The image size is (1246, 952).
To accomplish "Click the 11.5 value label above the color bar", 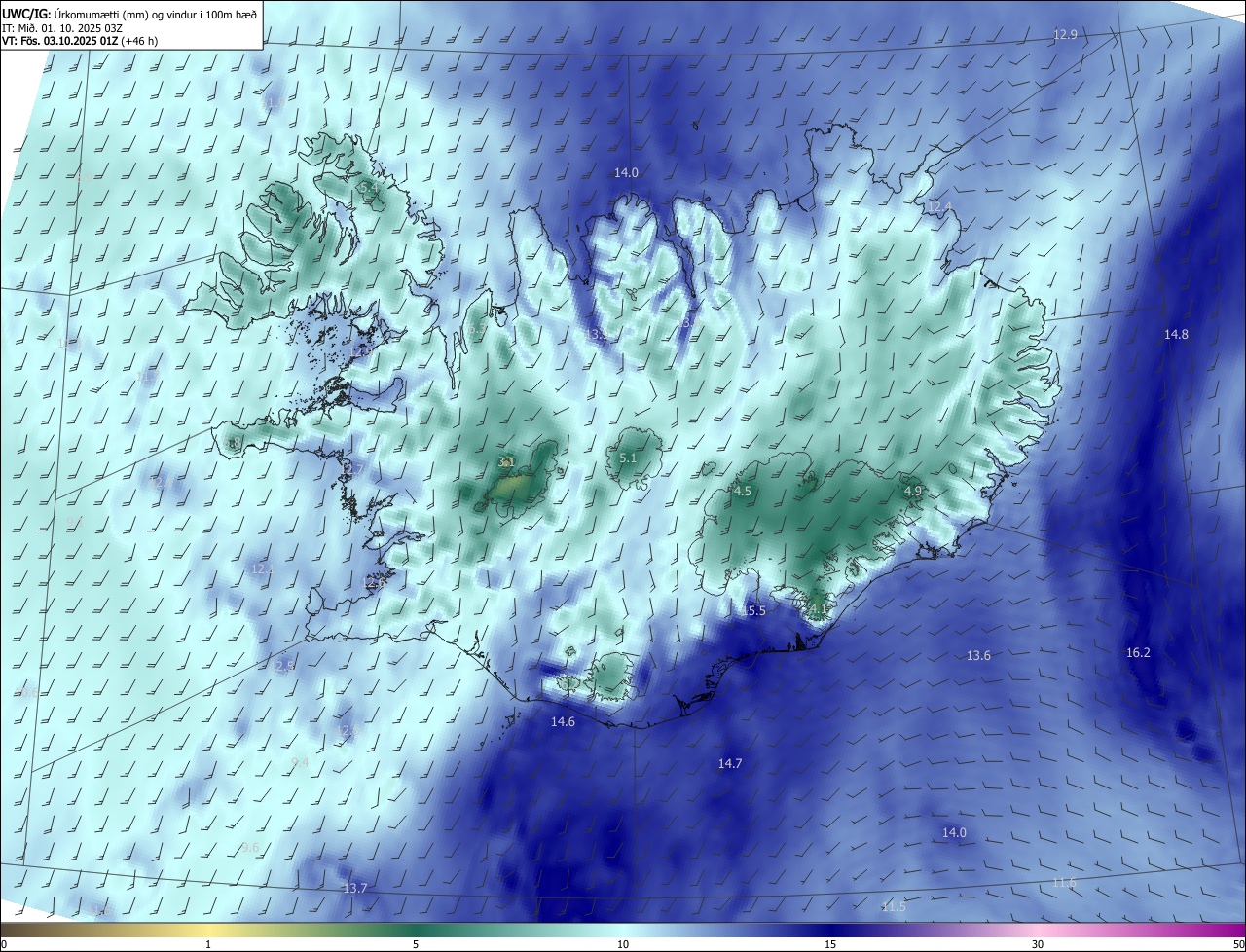I will click(894, 907).
